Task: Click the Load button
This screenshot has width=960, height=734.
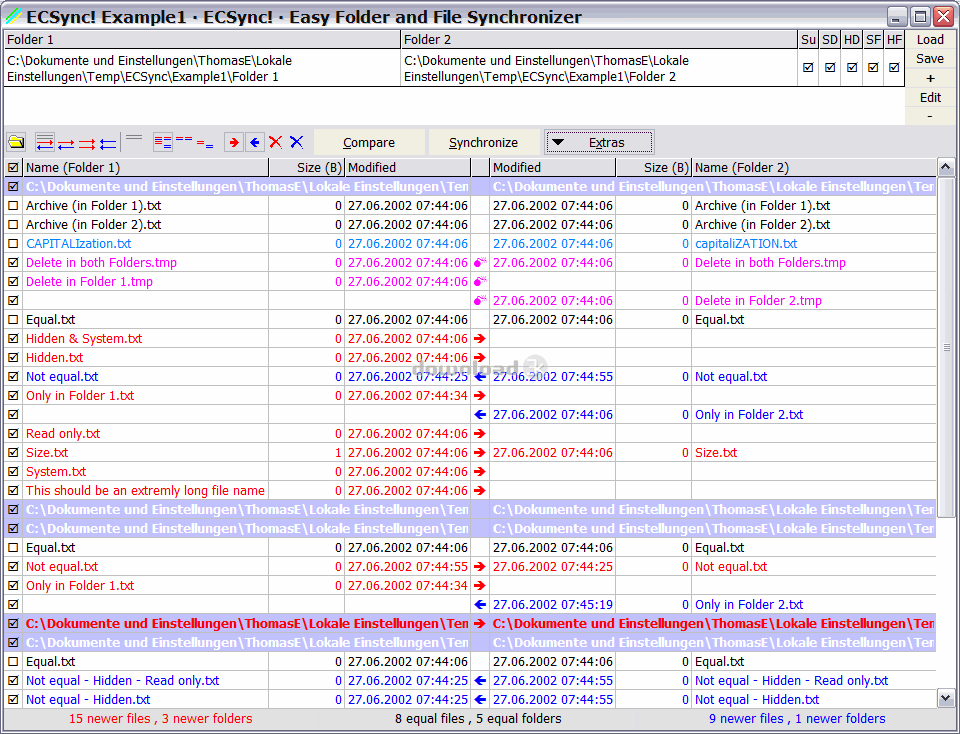Action: tap(930, 40)
